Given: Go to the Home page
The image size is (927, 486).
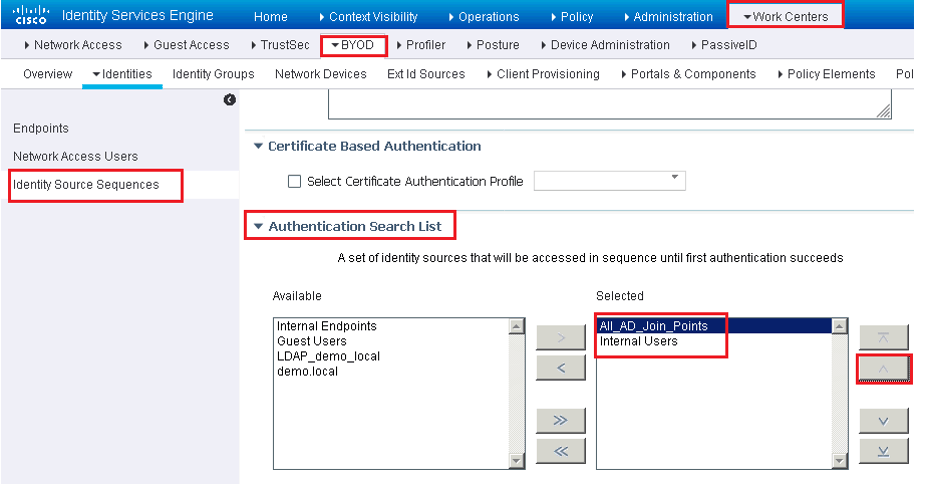Looking at the screenshot, I should 271,17.
